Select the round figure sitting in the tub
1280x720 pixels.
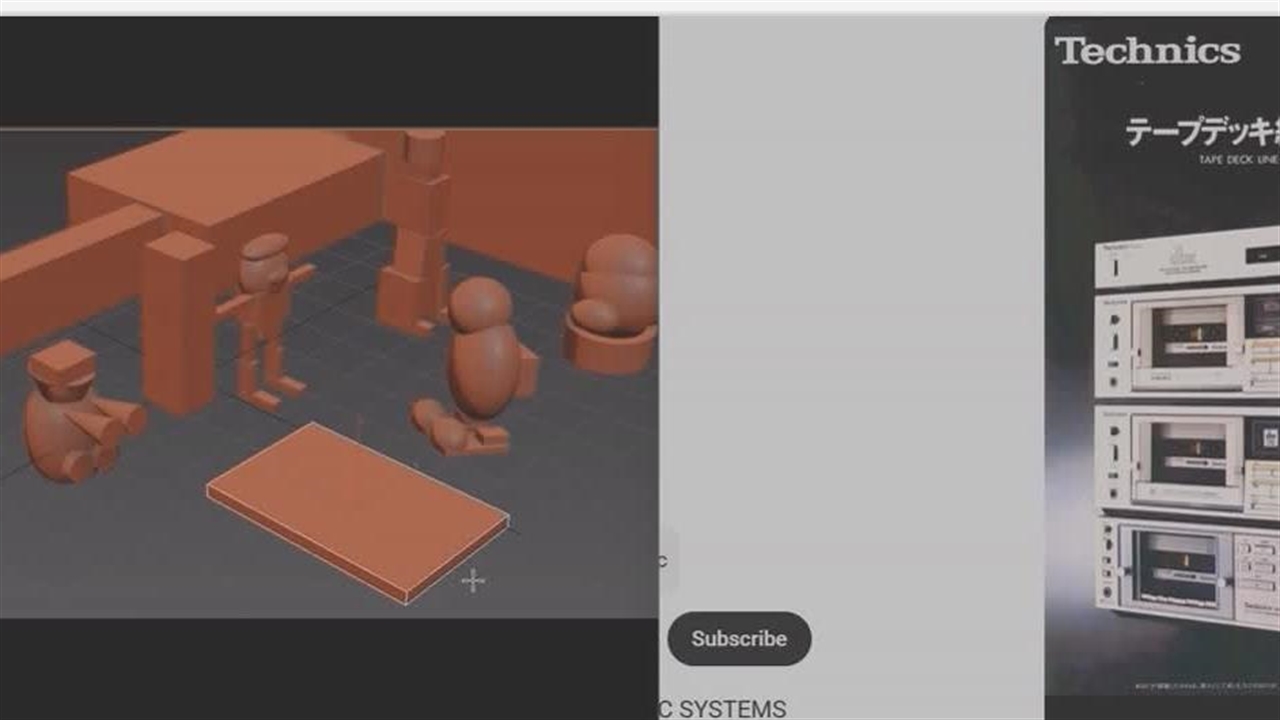click(612, 300)
